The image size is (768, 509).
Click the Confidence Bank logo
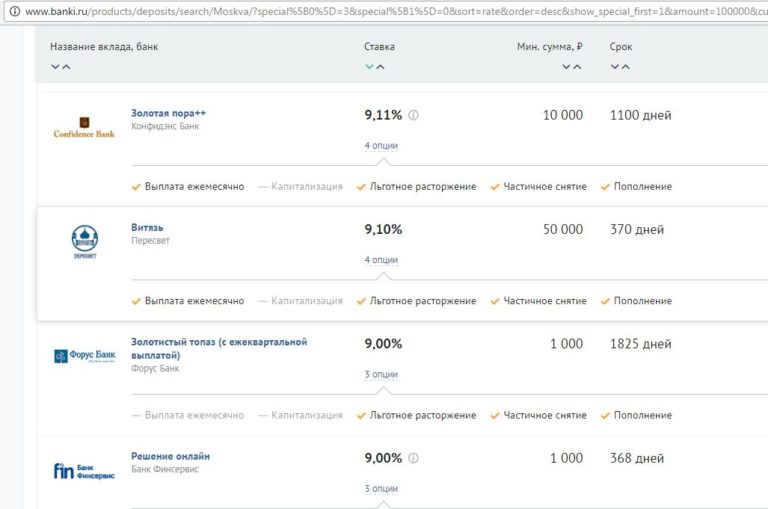[x=84, y=127]
